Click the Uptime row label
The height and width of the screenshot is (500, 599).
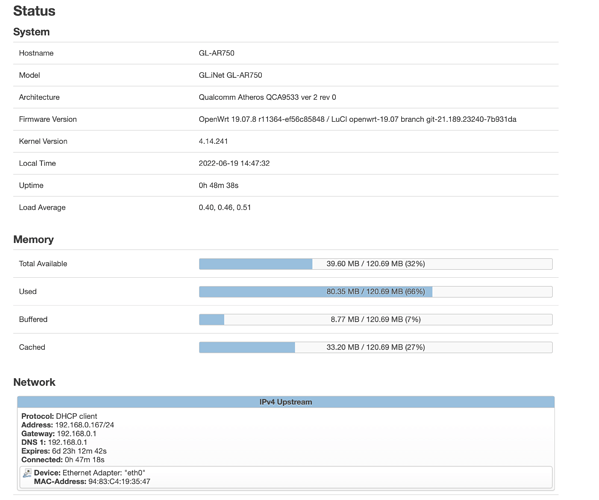coord(31,186)
